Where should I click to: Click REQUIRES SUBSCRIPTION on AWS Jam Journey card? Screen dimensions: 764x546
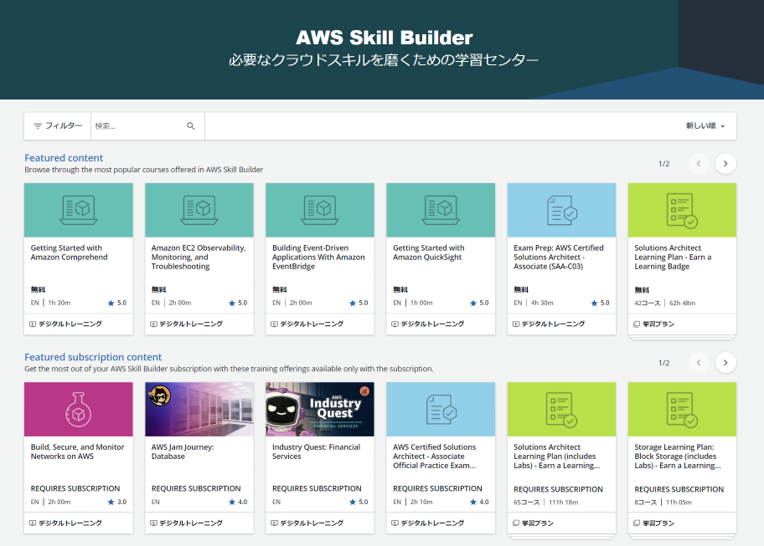point(196,489)
